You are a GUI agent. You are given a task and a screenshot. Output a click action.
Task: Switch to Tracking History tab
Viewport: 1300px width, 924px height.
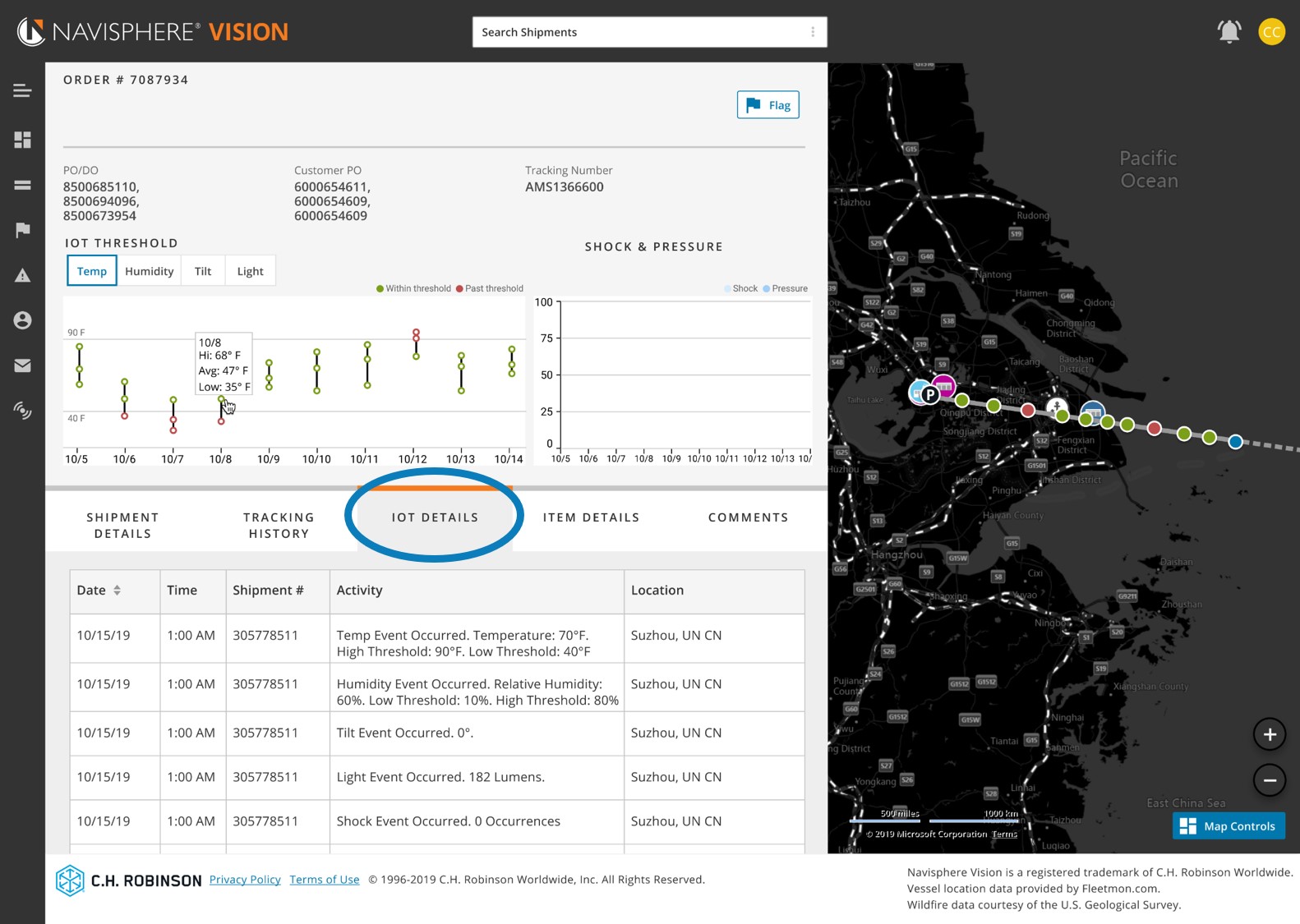coord(279,526)
